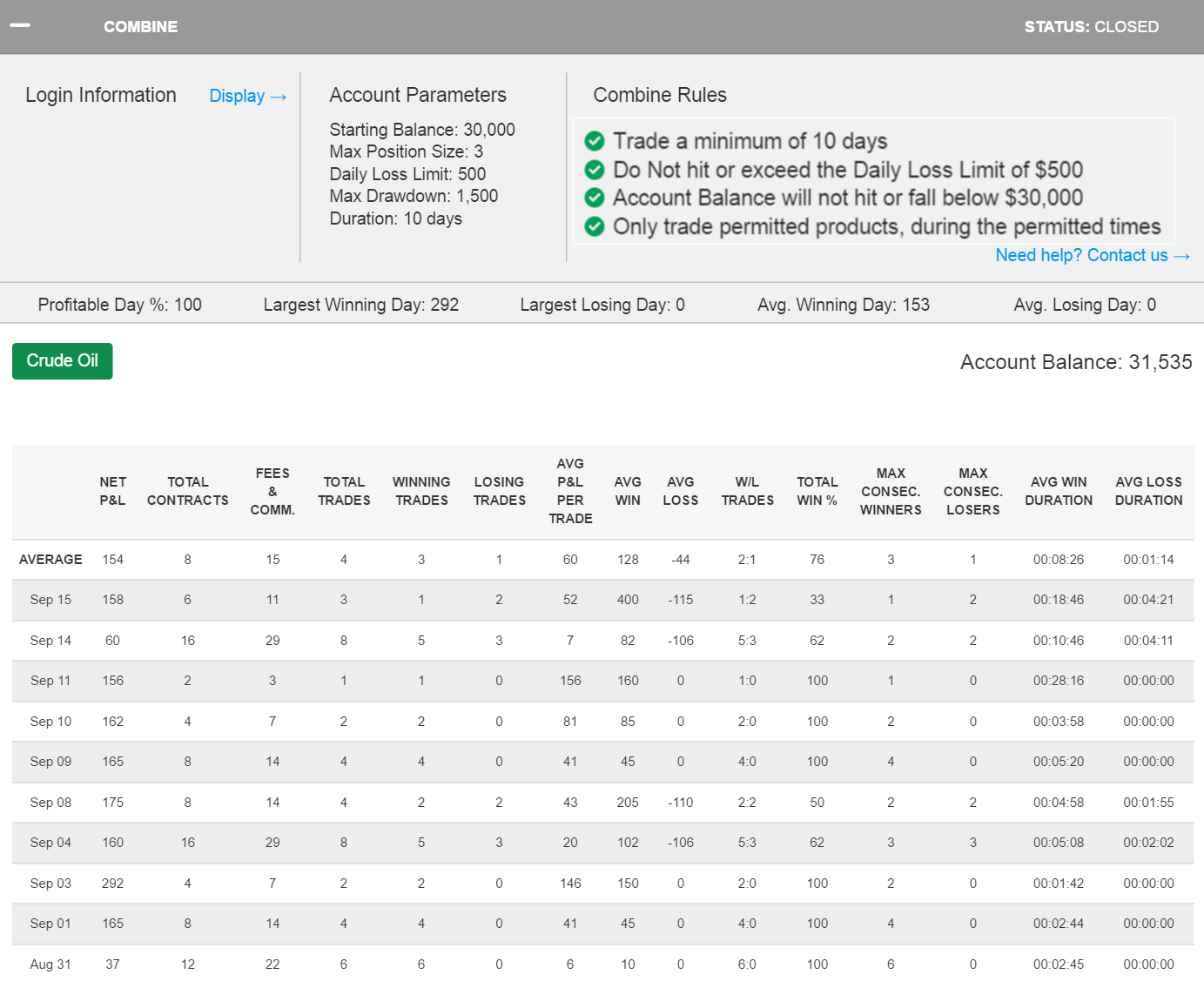This screenshot has width=1204, height=988.
Task: Select the Aug 31 row date
Action: tap(50, 964)
